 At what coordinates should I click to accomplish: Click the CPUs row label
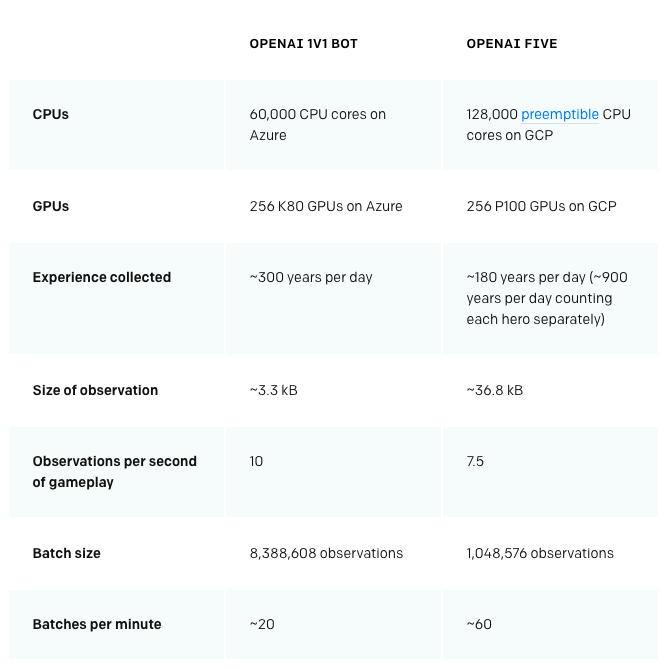click(51, 114)
